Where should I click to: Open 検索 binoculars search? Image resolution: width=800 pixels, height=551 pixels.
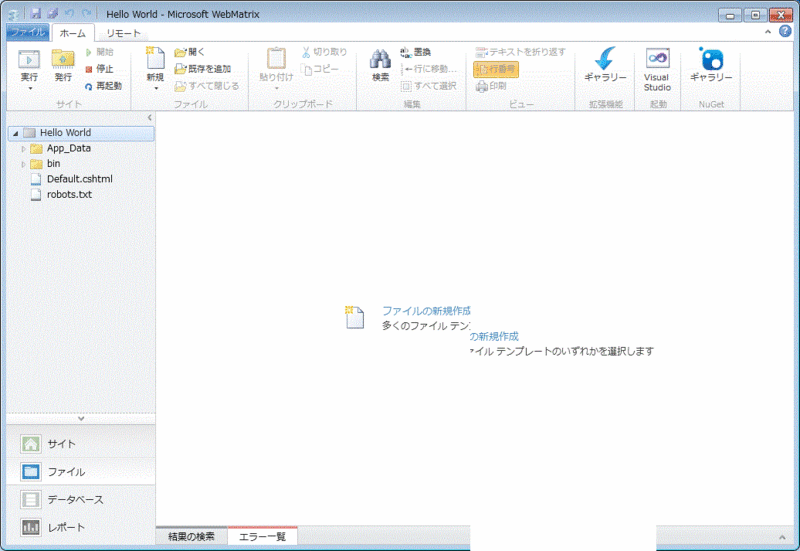coord(380,60)
